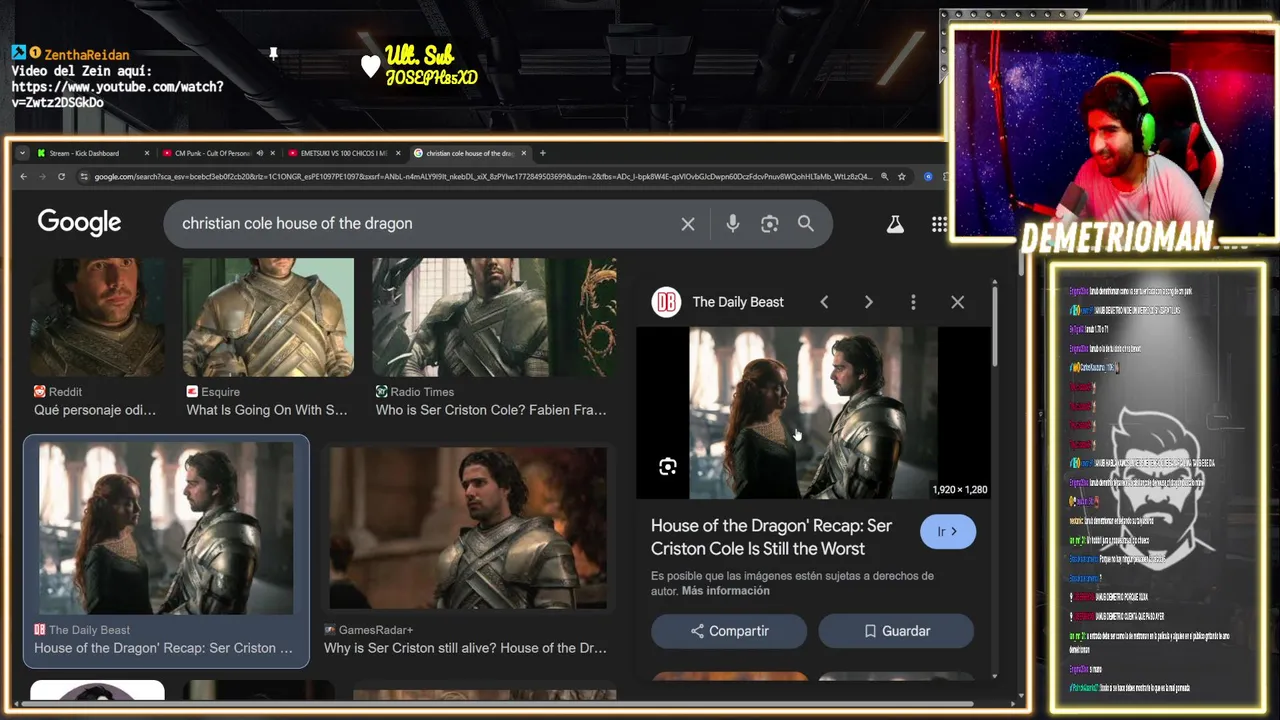
Task: Open the large Ser Criston Cole preview image
Action: click(x=813, y=412)
